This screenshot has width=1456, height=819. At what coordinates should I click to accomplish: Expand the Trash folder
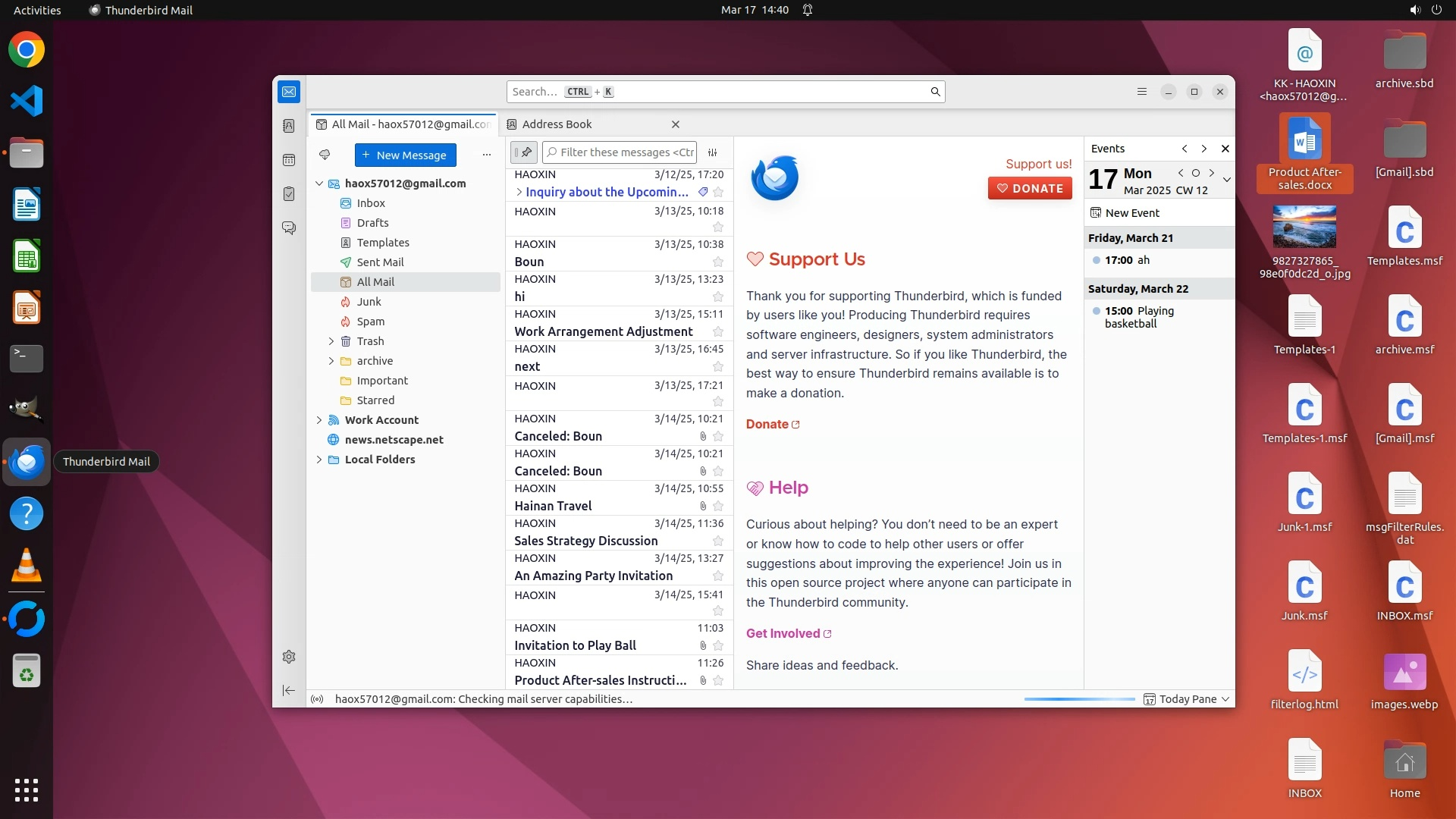coord(331,341)
